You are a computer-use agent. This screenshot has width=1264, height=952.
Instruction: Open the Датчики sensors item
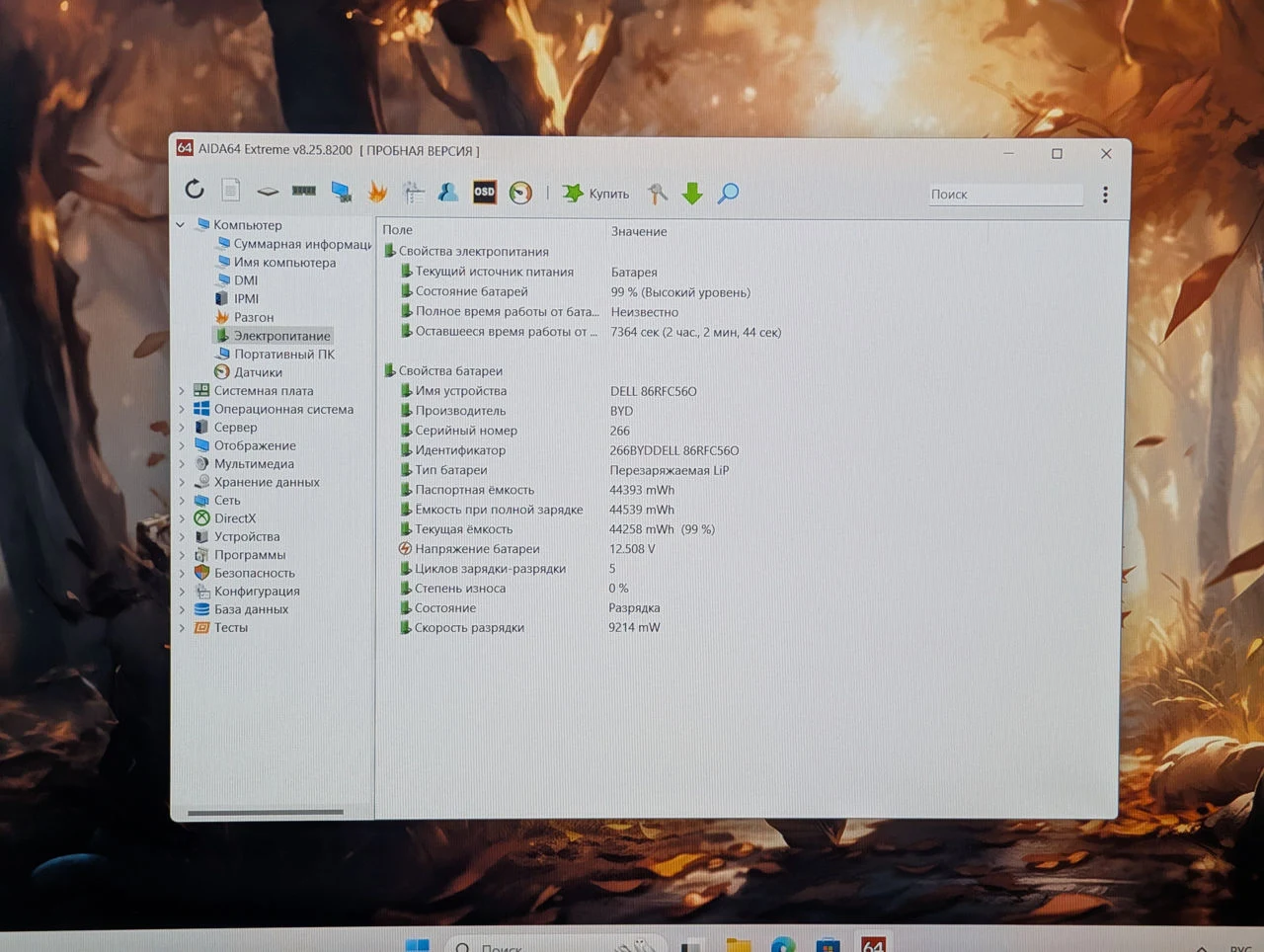coord(249,372)
